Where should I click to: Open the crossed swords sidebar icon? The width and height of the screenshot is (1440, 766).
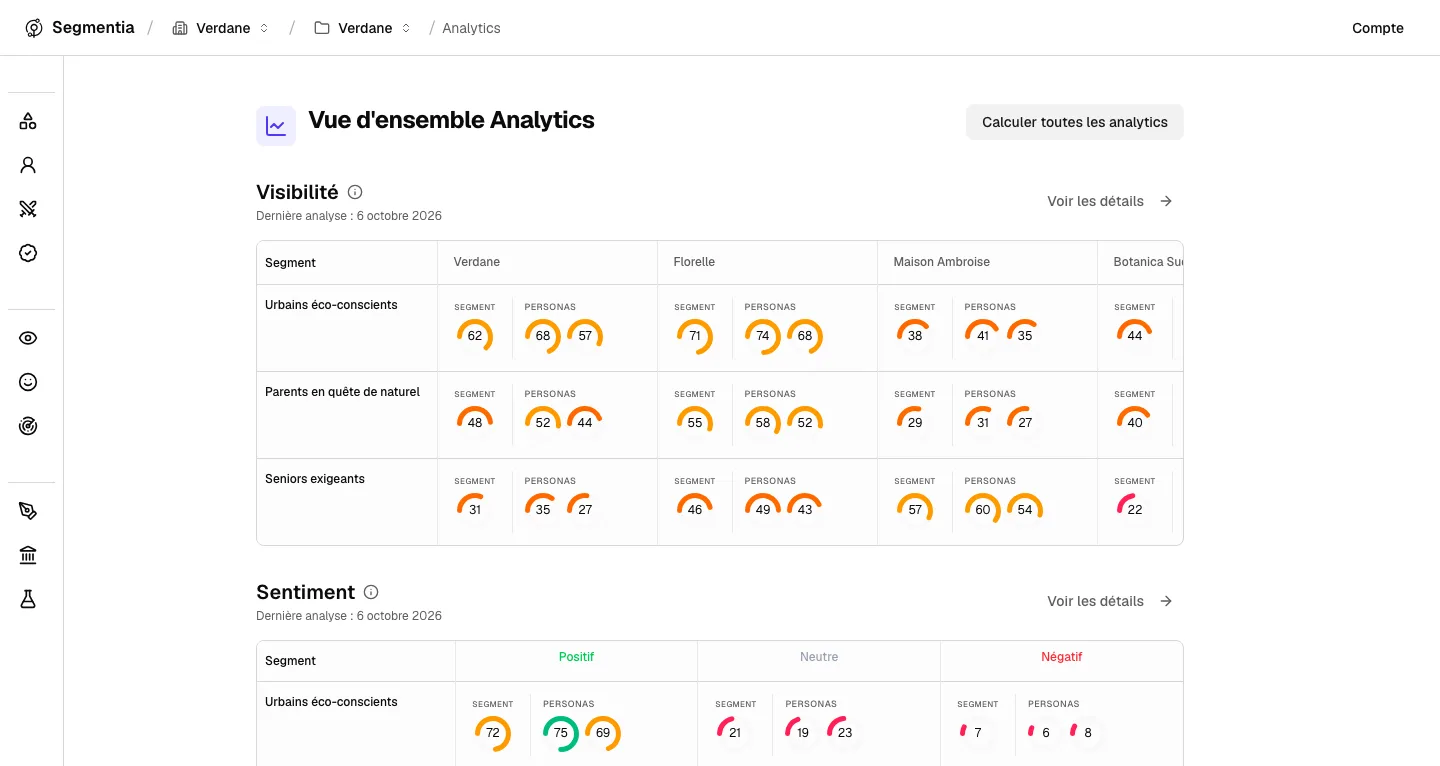(x=28, y=209)
